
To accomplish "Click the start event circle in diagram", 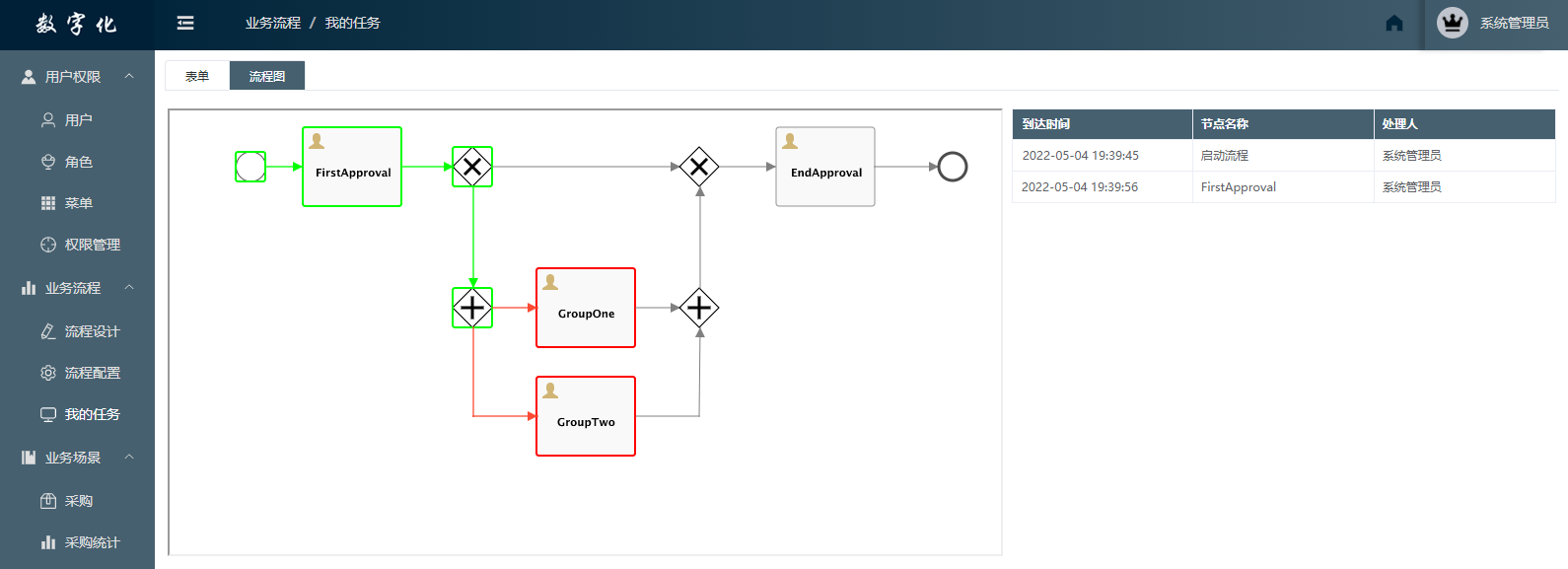I will (250, 167).
